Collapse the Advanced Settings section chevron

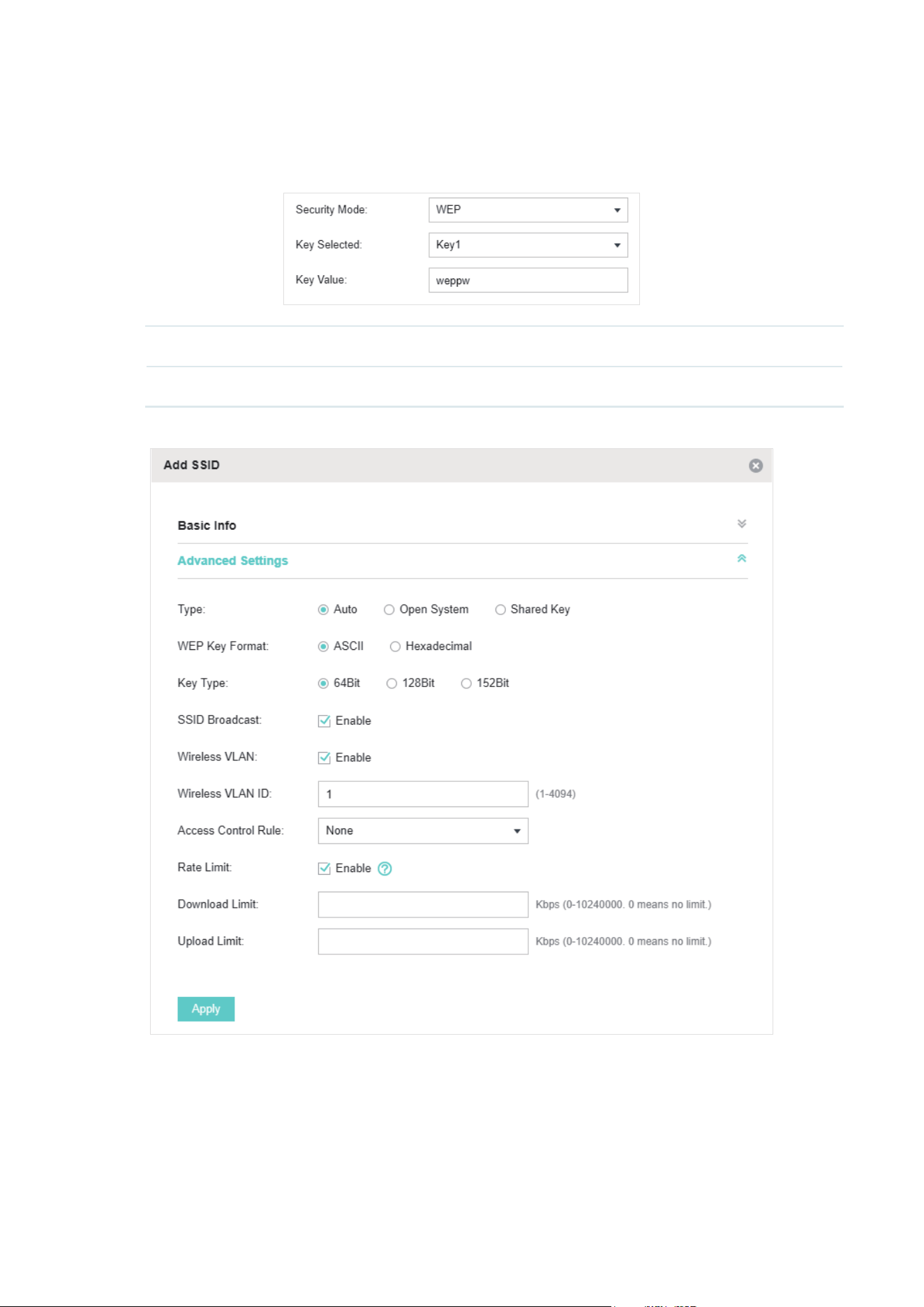click(742, 559)
